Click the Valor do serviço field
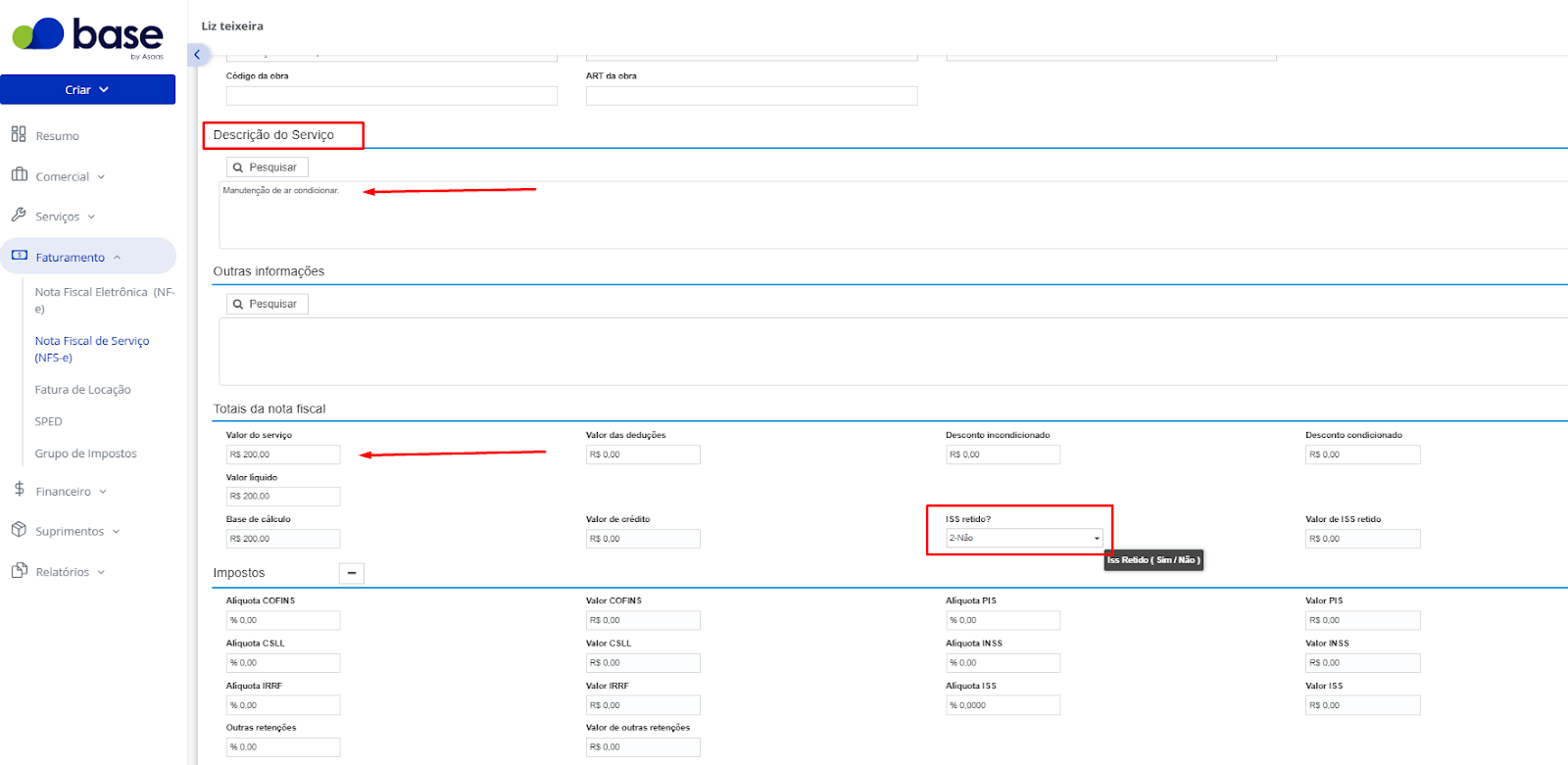The width and height of the screenshot is (1568, 765). pos(283,454)
